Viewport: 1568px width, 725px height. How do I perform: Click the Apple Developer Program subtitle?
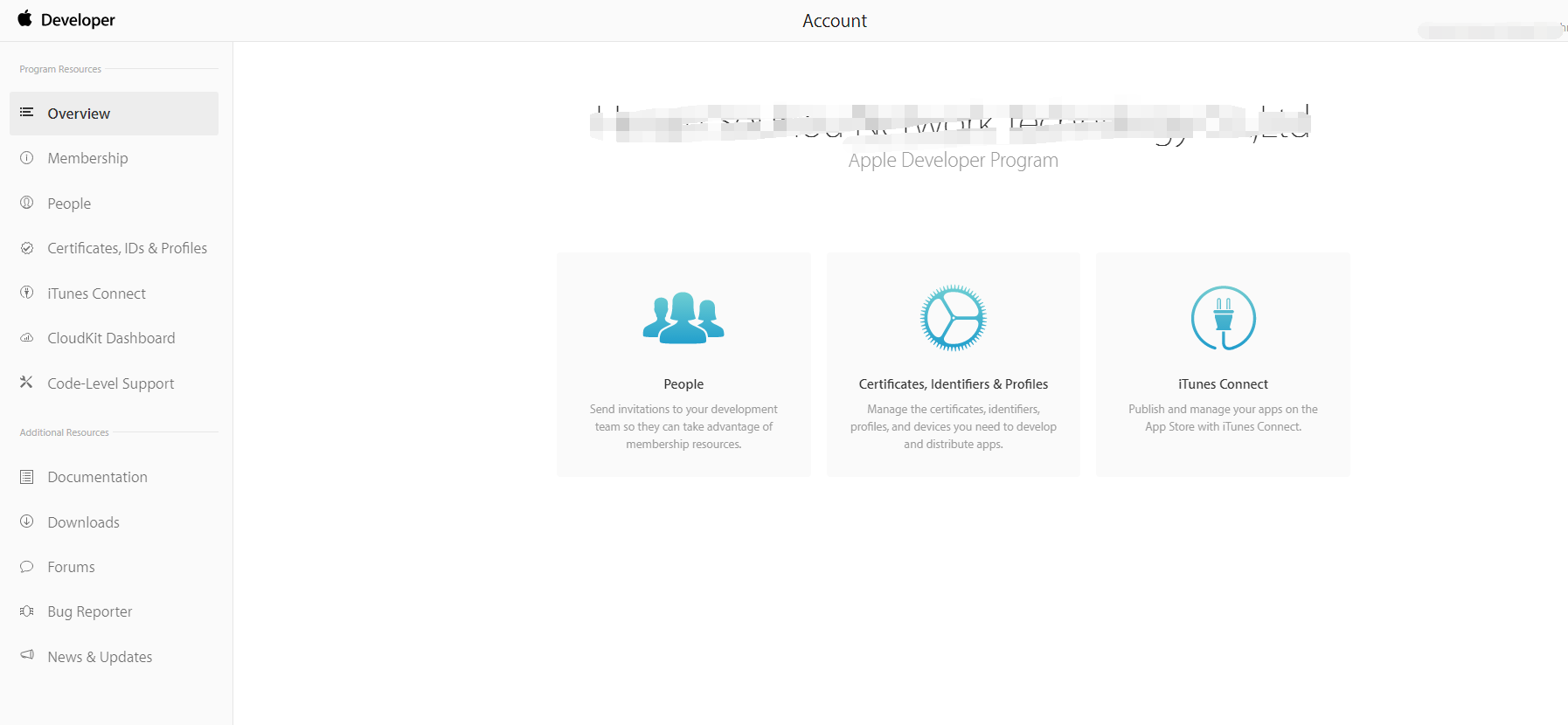click(954, 161)
